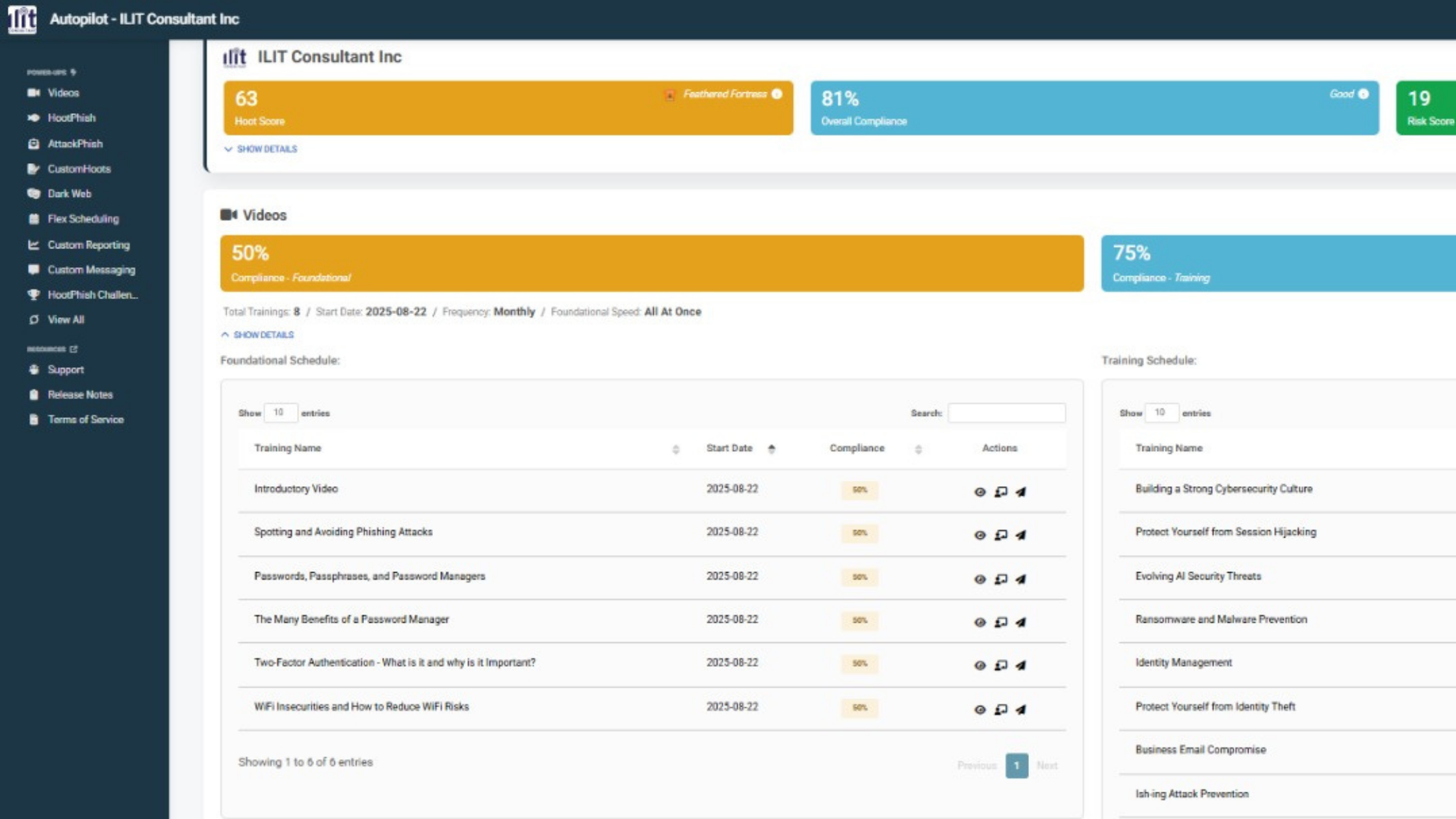Open the Release Notes link
This screenshot has width=1456, height=819.
[79, 395]
